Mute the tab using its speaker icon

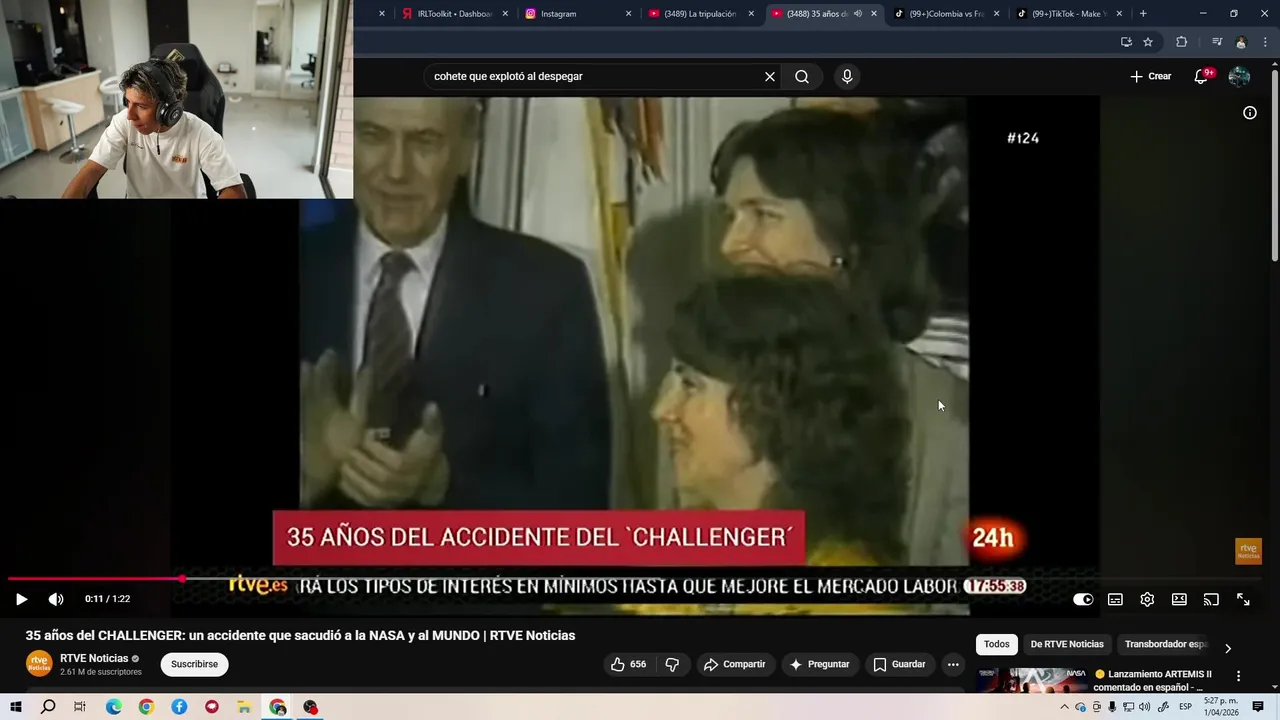pos(857,14)
